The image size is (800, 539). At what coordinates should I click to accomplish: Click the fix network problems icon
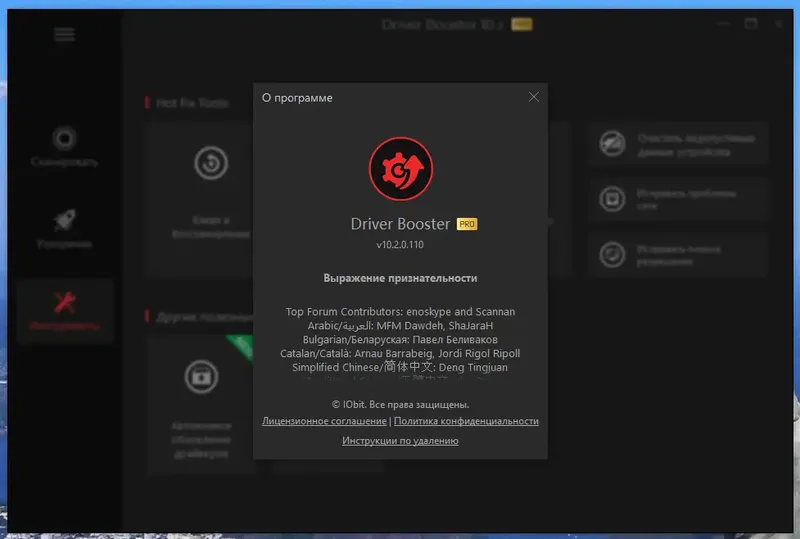(x=612, y=199)
